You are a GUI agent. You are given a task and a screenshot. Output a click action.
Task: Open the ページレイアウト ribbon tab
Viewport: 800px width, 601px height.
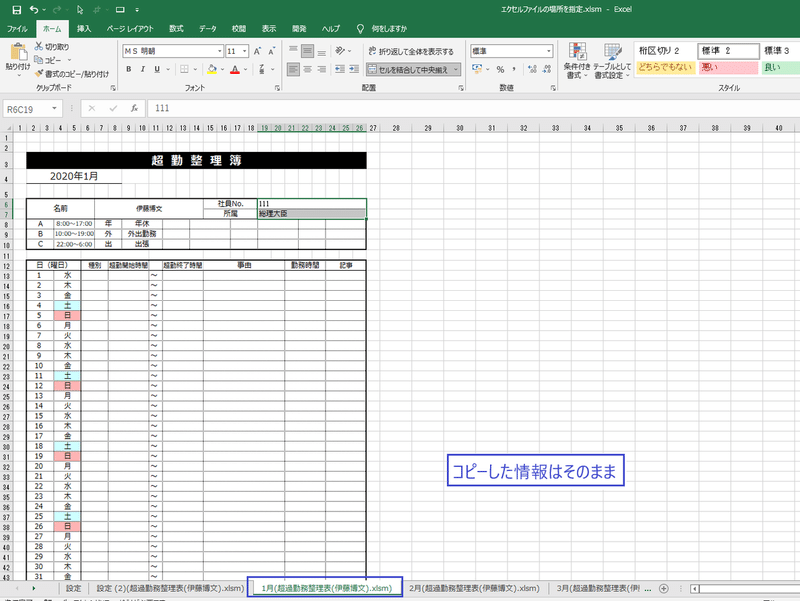click(x=130, y=29)
